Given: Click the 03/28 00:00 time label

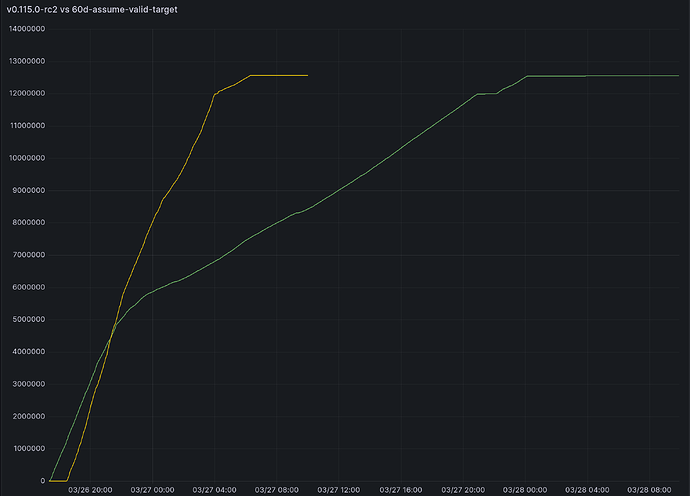Looking at the screenshot, I should 525,490.
